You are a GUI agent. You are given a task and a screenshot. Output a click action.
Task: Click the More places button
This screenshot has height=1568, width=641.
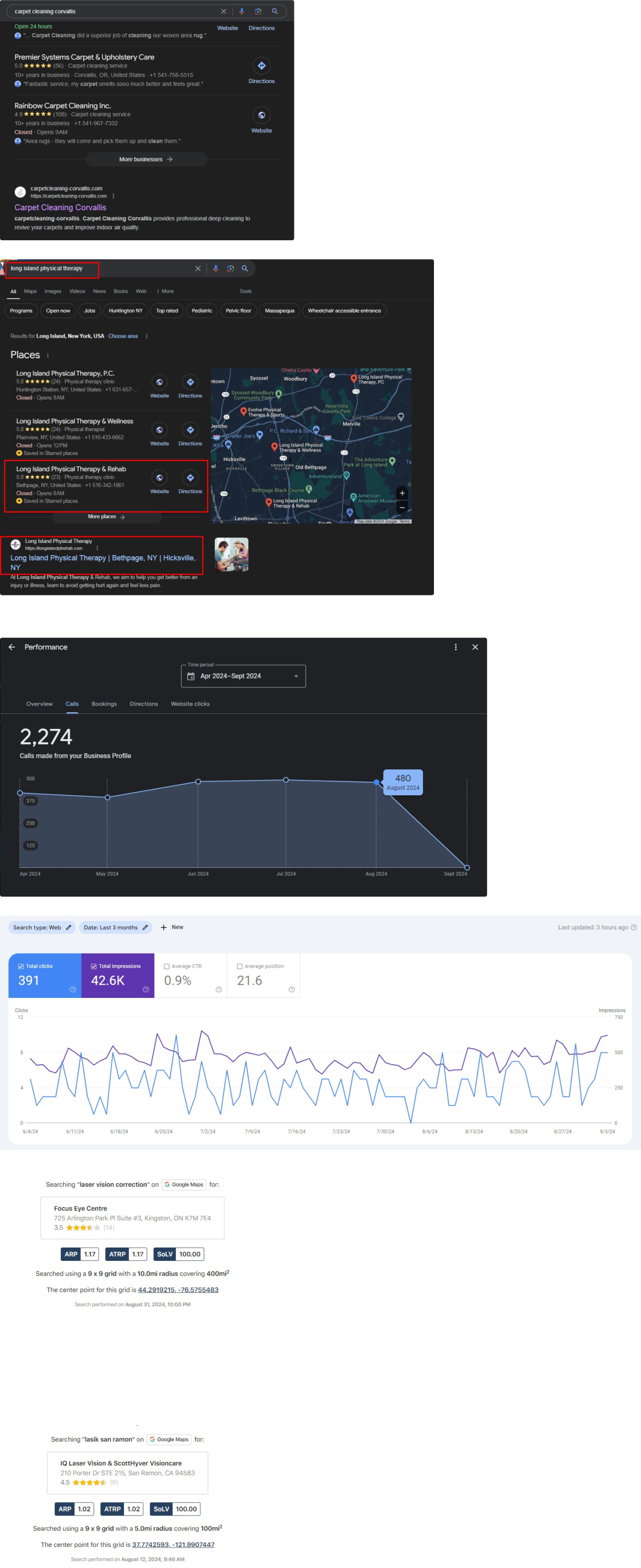click(106, 517)
